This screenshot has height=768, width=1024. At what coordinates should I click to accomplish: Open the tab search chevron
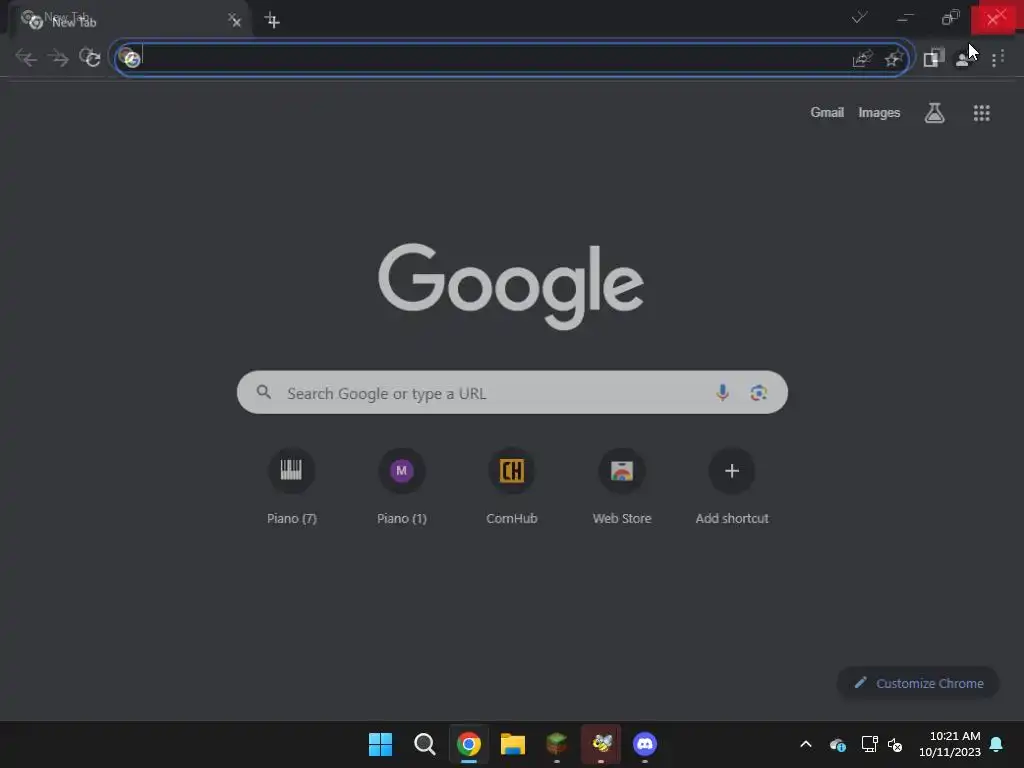coord(859,18)
